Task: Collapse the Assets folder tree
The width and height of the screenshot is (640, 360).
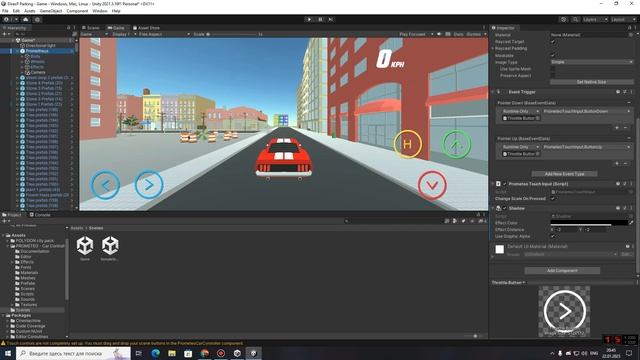Action: click(x=3, y=236)
